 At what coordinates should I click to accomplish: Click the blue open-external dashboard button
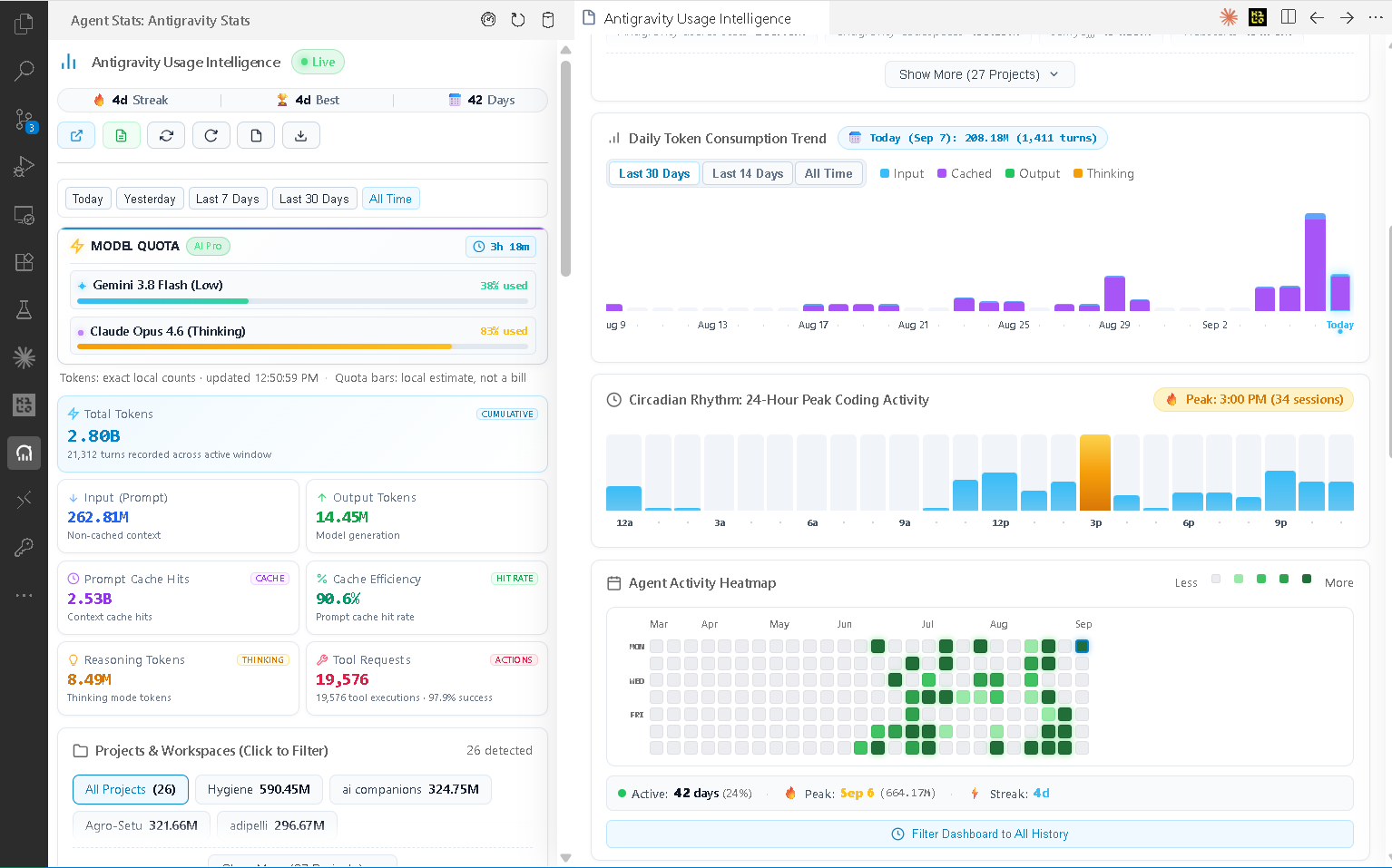pyautogui.click(x=76, y=135)
